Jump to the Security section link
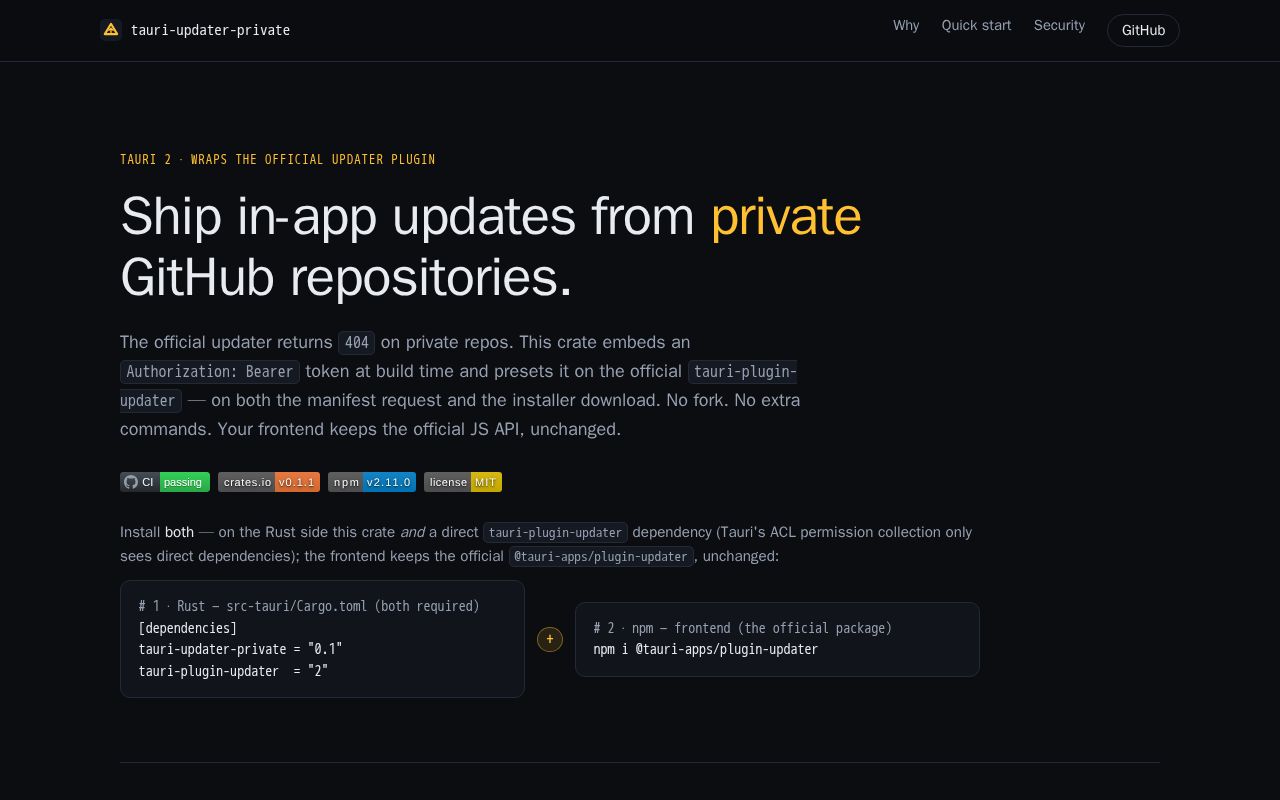Screen dimensions: 1280x800 point(1059,26)
